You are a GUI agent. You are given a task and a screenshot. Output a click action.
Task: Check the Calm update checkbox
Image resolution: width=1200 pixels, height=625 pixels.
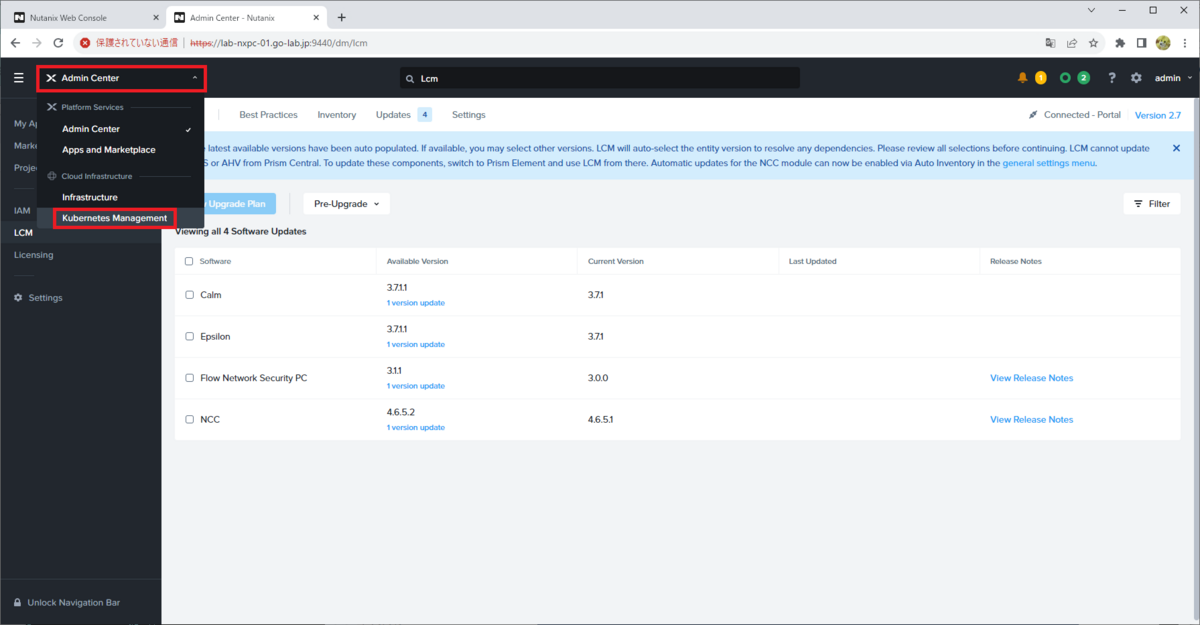(x=189, y=295)
